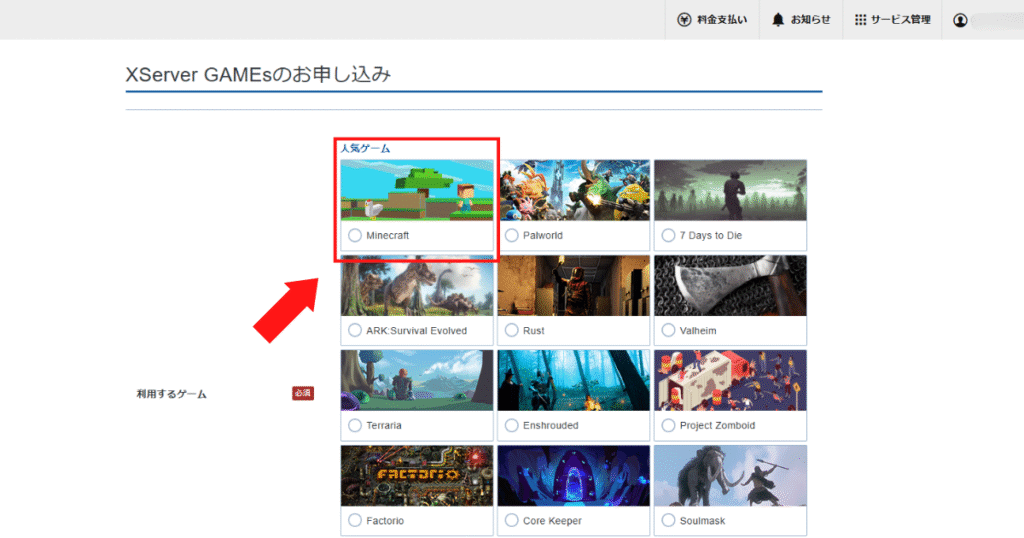The image size is (1024, 538).
Task: Click the Rust label text
Action: 534,330
